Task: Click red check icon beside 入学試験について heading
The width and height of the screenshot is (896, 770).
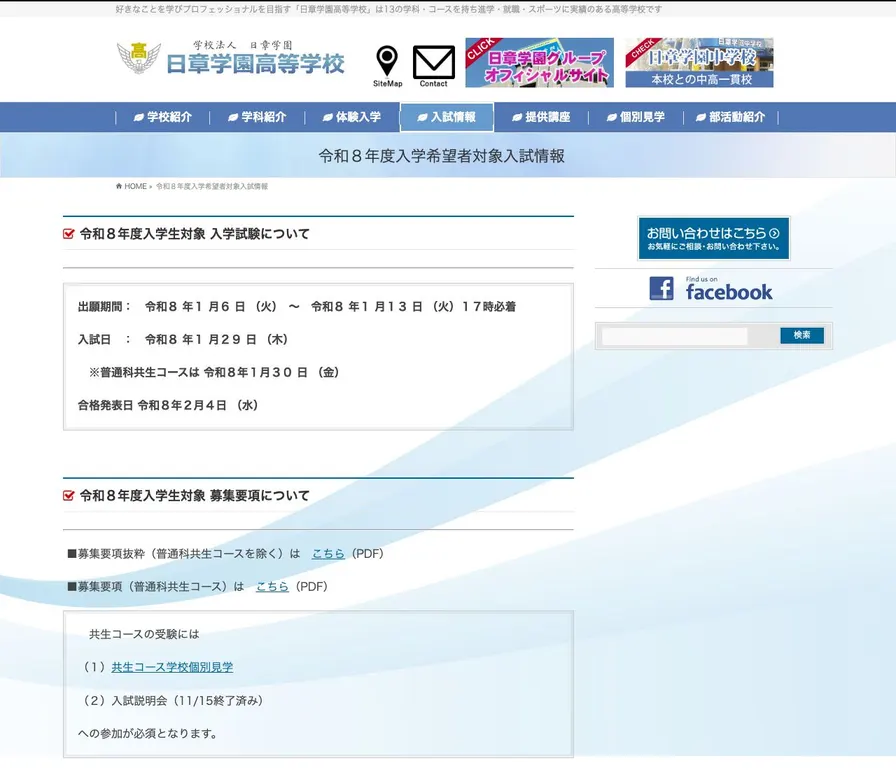Action: [69, 234]
